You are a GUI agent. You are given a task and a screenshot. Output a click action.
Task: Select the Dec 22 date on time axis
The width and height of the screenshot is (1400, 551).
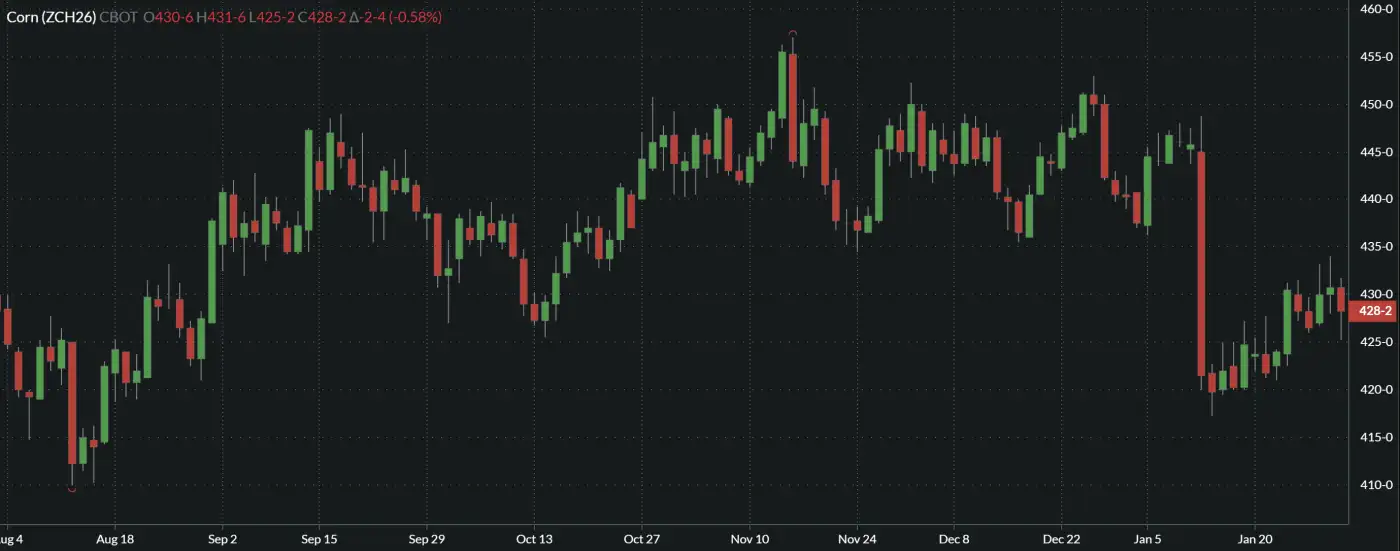pos(1061,538)
